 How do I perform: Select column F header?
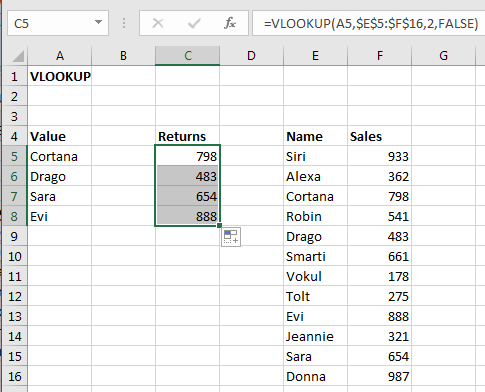[380, 56]
